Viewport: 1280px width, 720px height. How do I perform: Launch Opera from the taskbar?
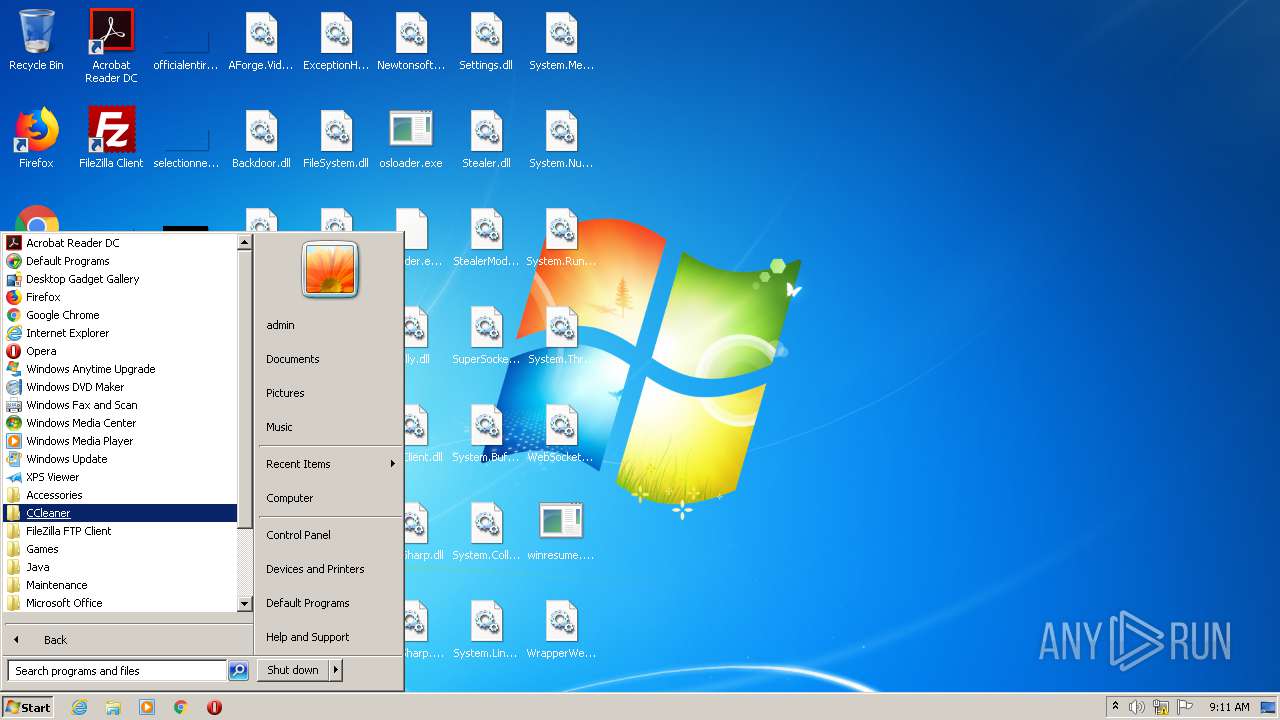[214, 707]
